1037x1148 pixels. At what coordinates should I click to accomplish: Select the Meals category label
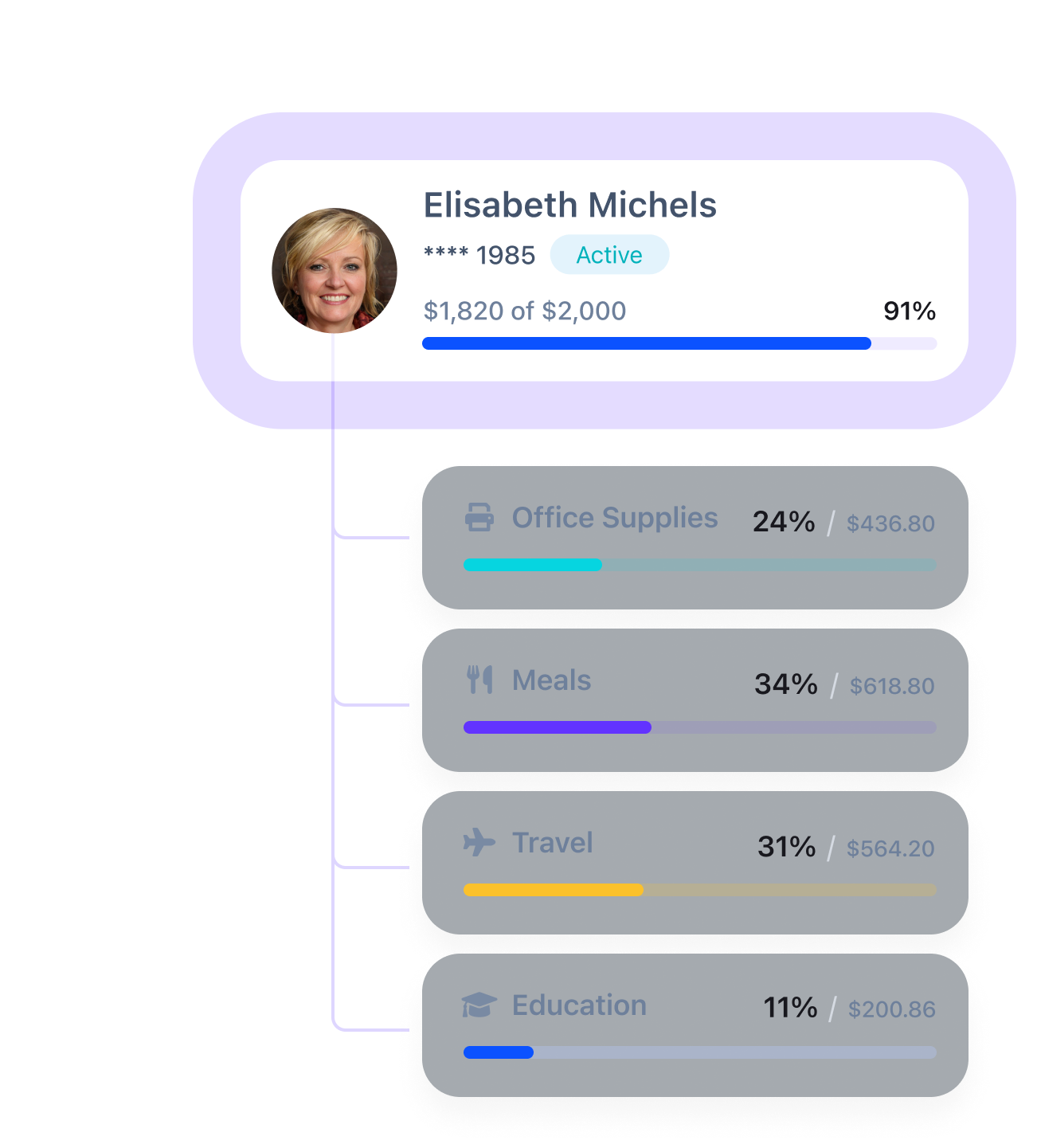[x=551, y=680]
